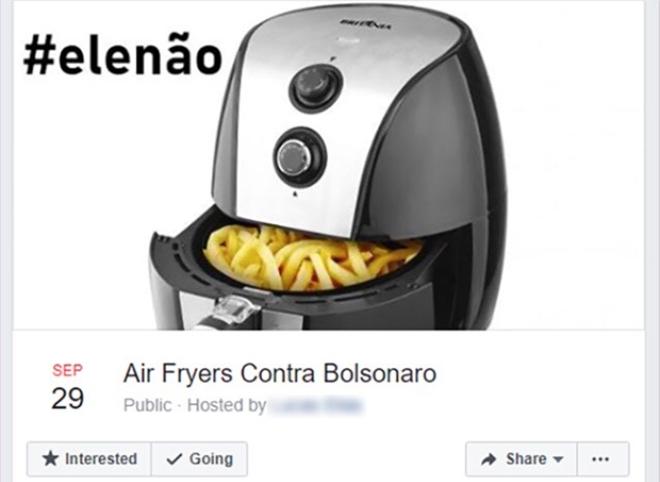This screenshot has height=482, width=660.
Task: Open the three-dots more options menu
Action: 603,459
